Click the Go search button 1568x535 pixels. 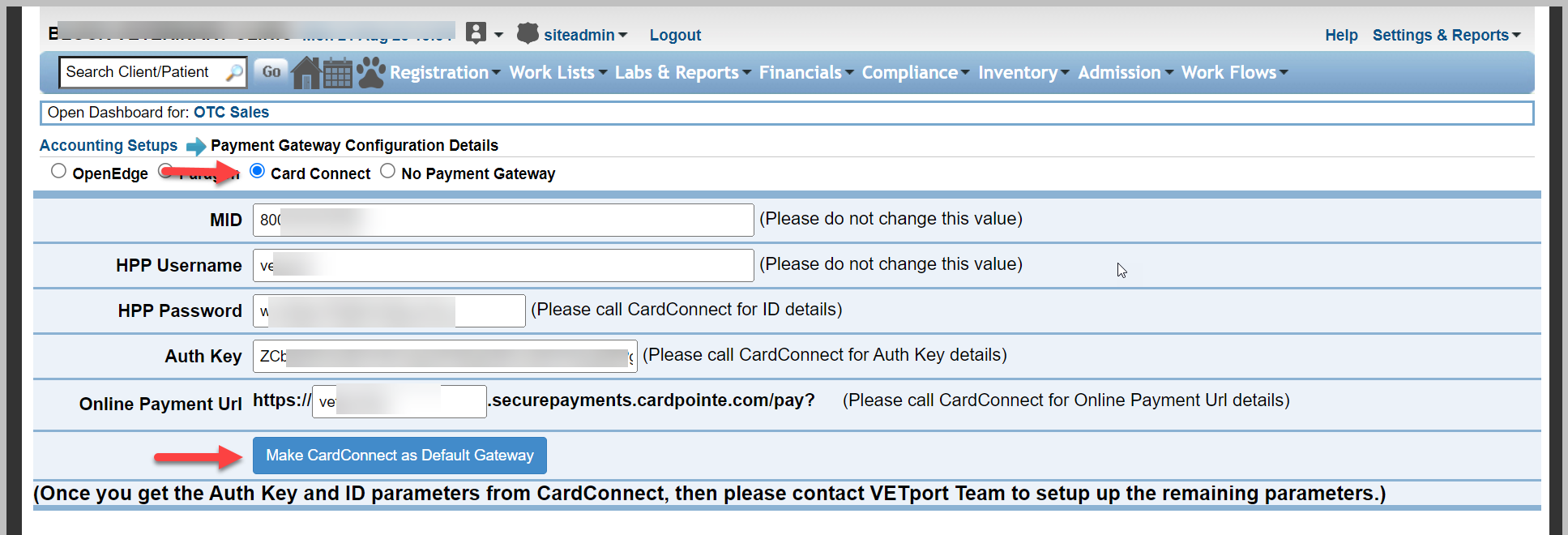pyautogui.click(x=271, y=71)
